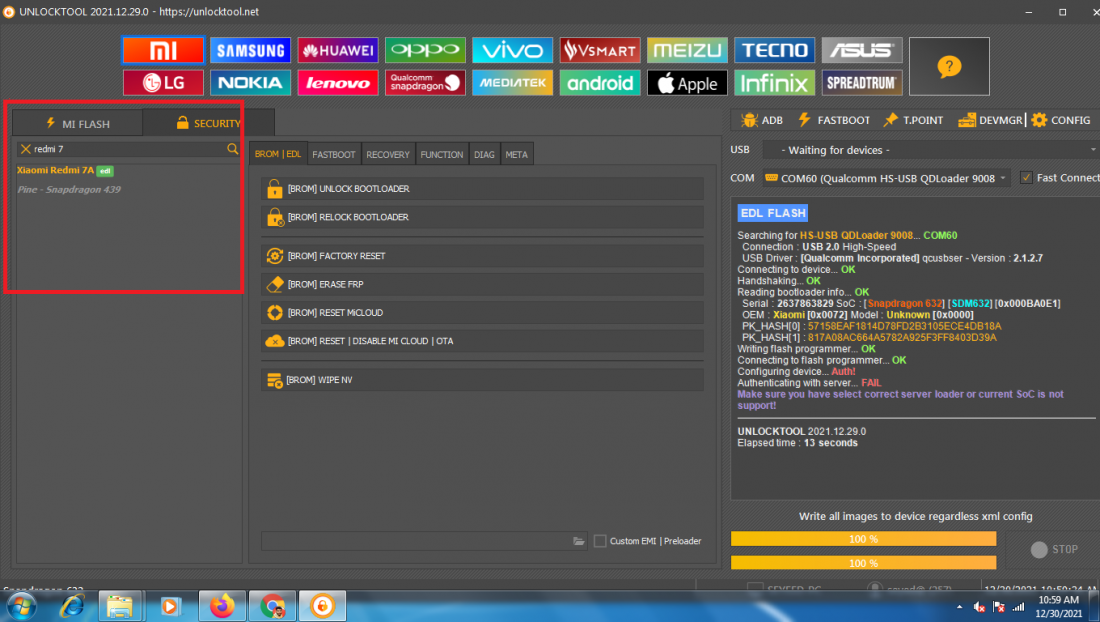The height and width of the screenshot is (622, 1100).
Task: Open Windows Start button
Action: 20,606
